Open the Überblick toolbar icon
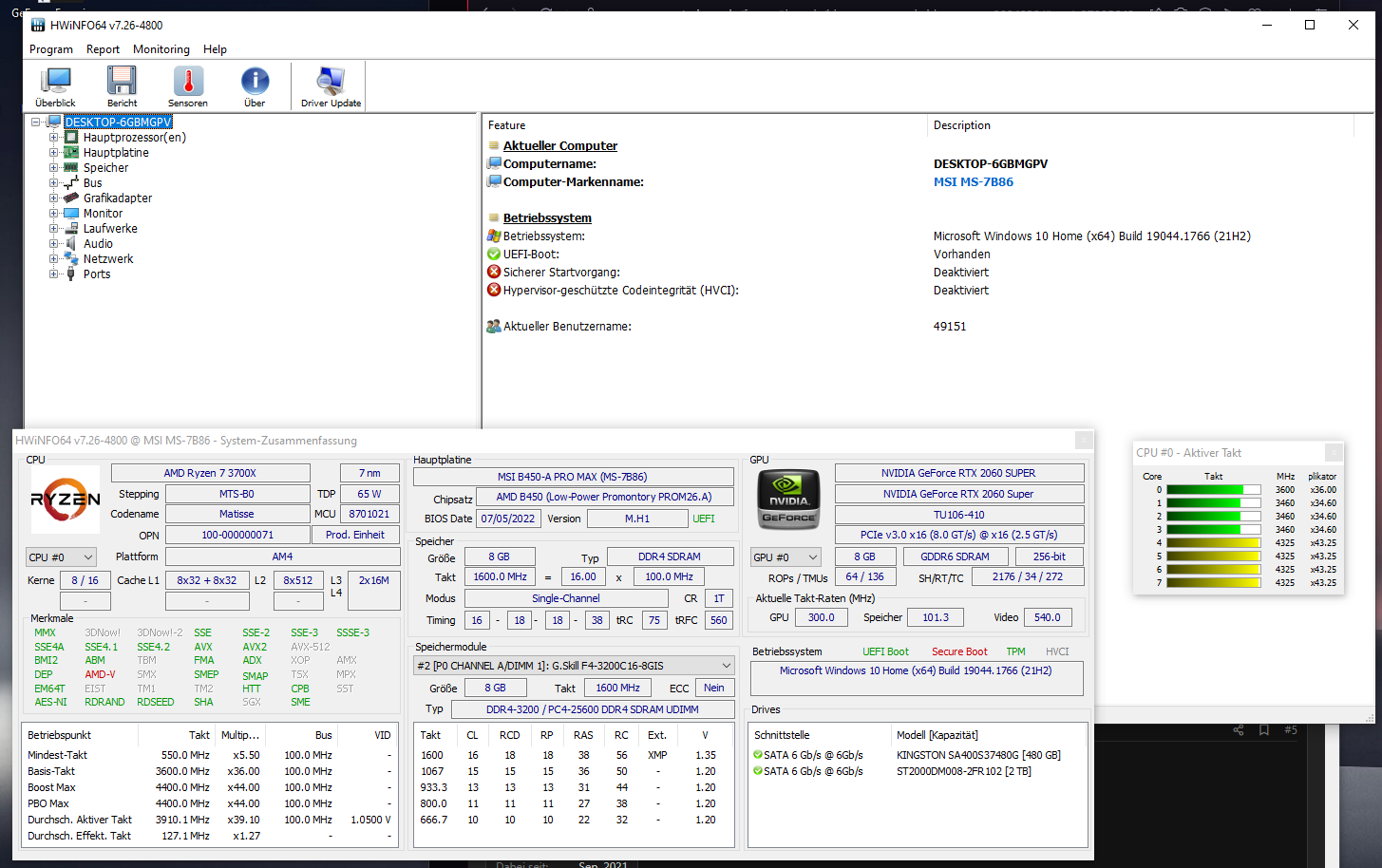1382x868 pixels. point(56,82)
